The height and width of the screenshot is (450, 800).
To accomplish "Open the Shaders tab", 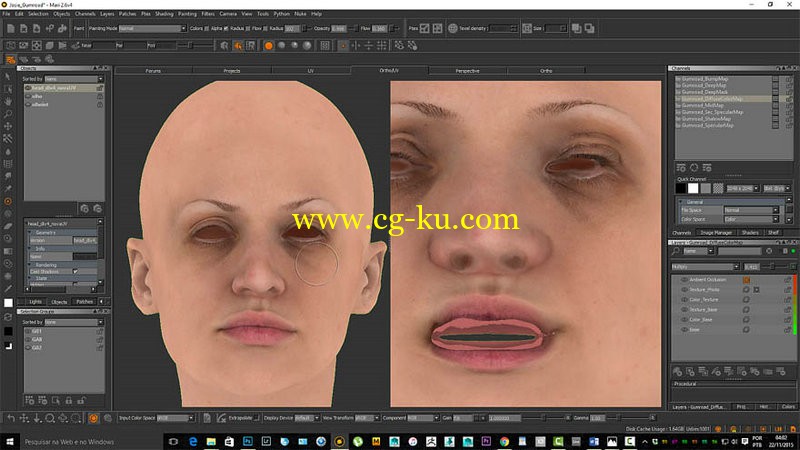I will coord(750,233).
